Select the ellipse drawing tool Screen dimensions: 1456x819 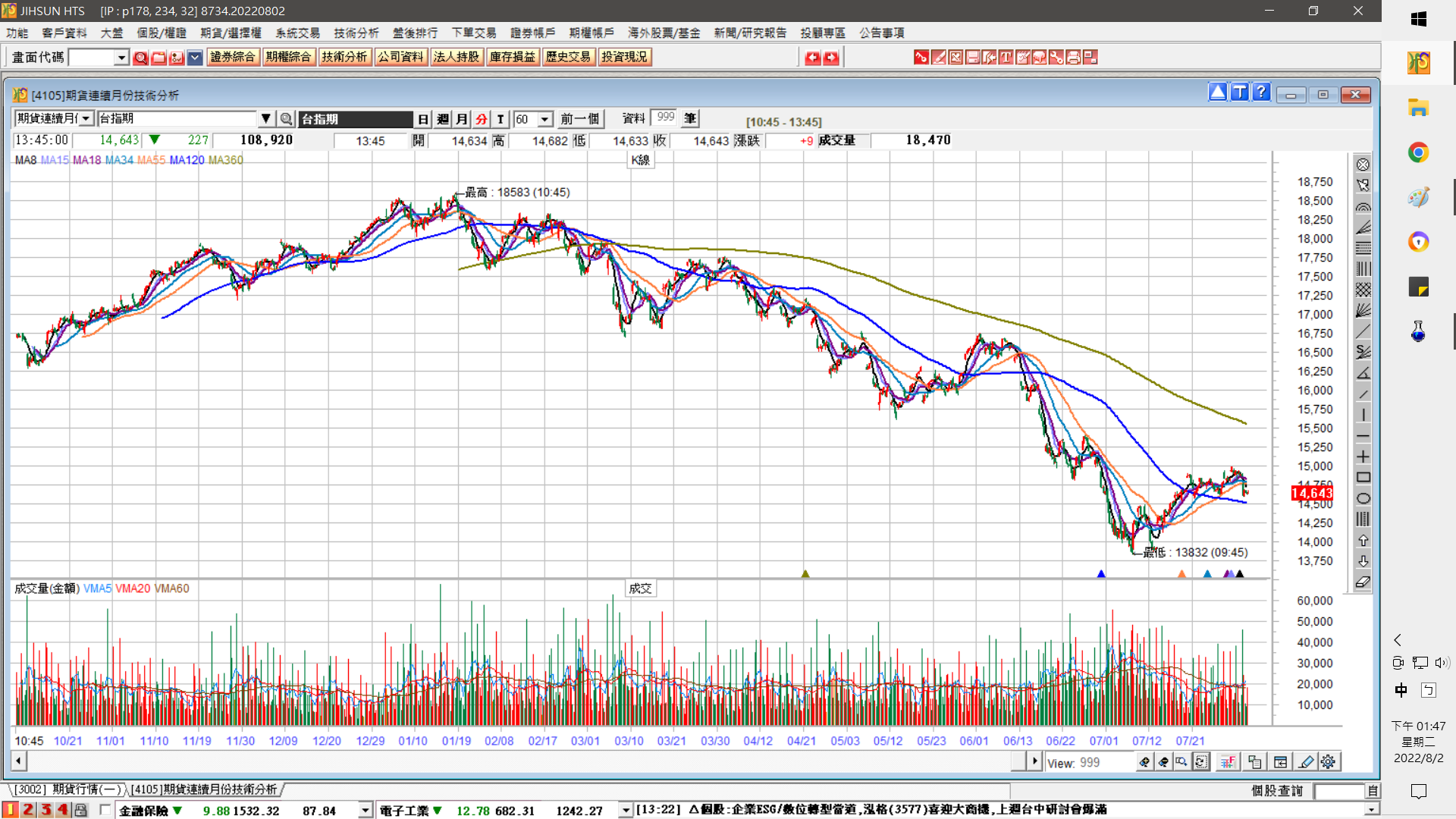[x=1363, y=498]
